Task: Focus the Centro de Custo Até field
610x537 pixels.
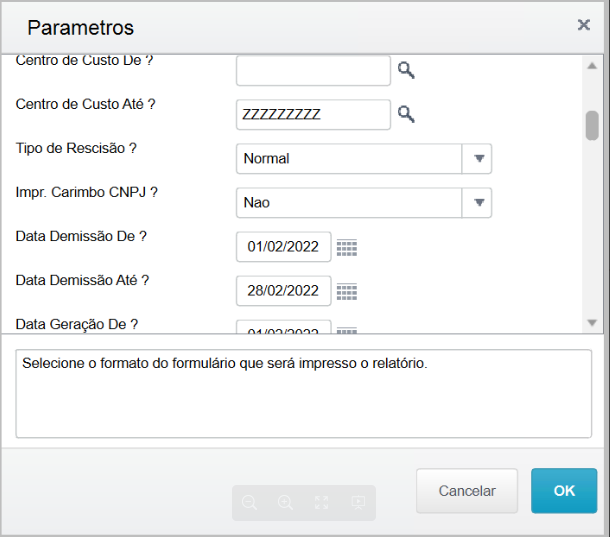Action: 313,114
